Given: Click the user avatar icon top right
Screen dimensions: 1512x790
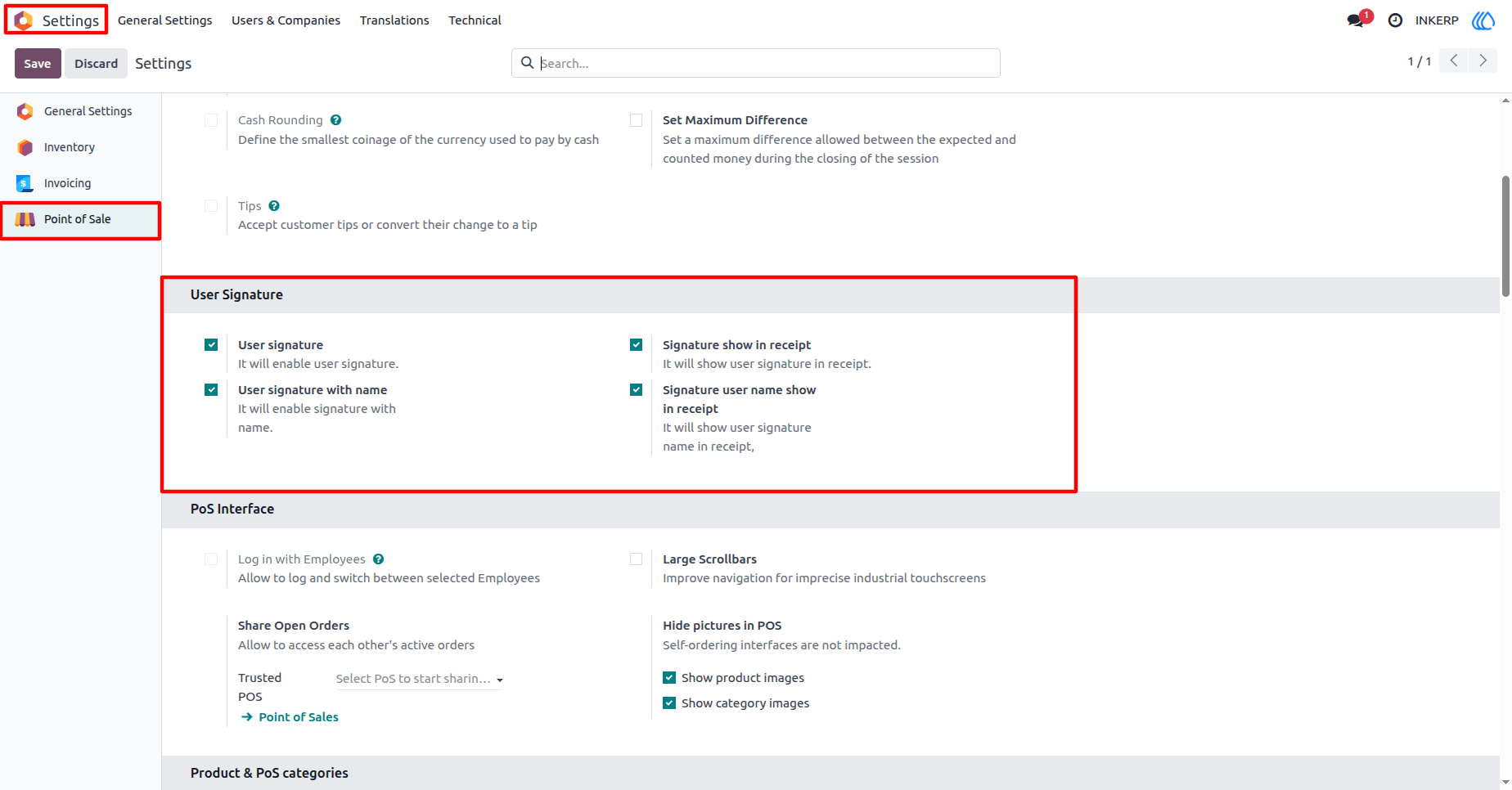Looking at the screenshot, I should click(1483, 20).
